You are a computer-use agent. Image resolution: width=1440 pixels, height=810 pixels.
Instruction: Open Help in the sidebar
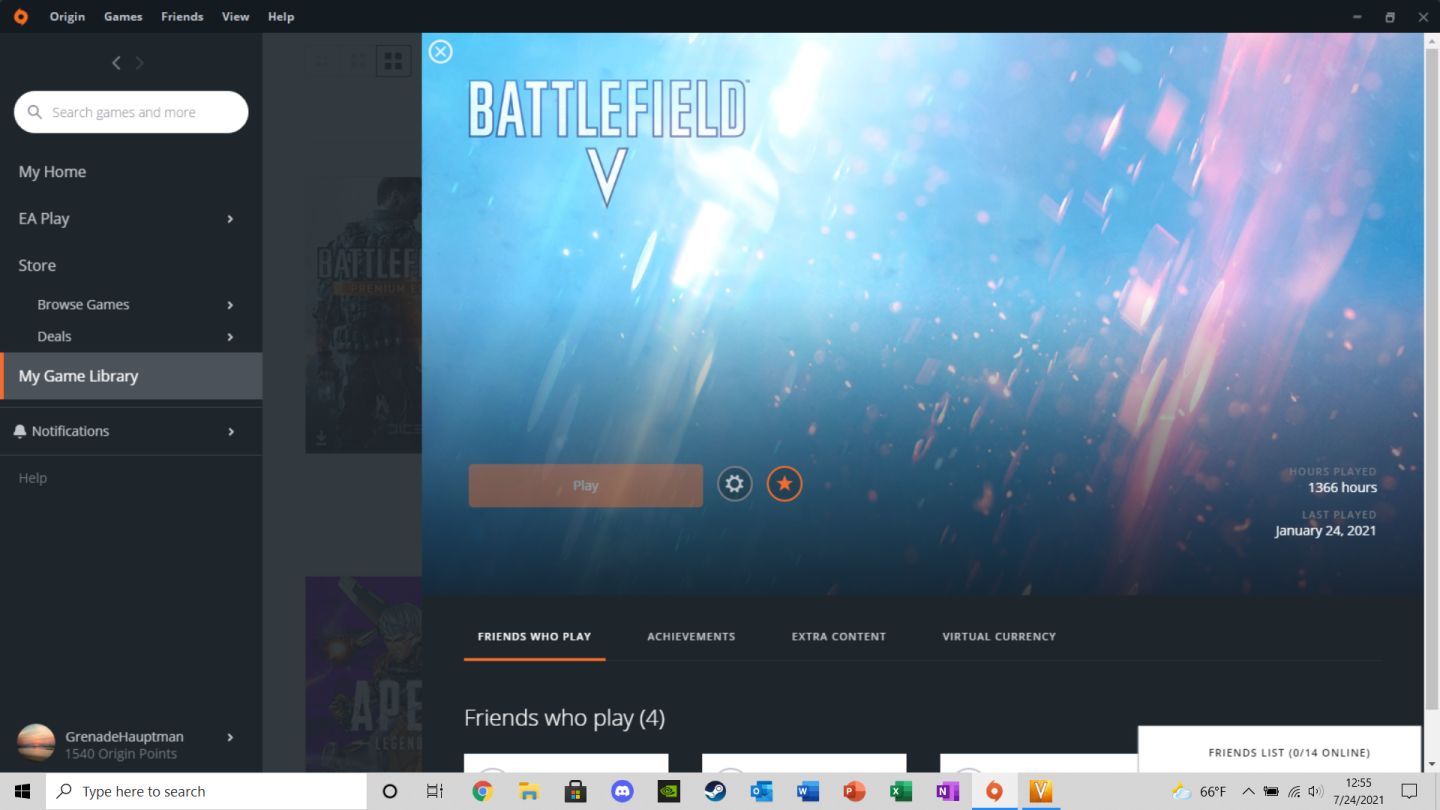33,478
